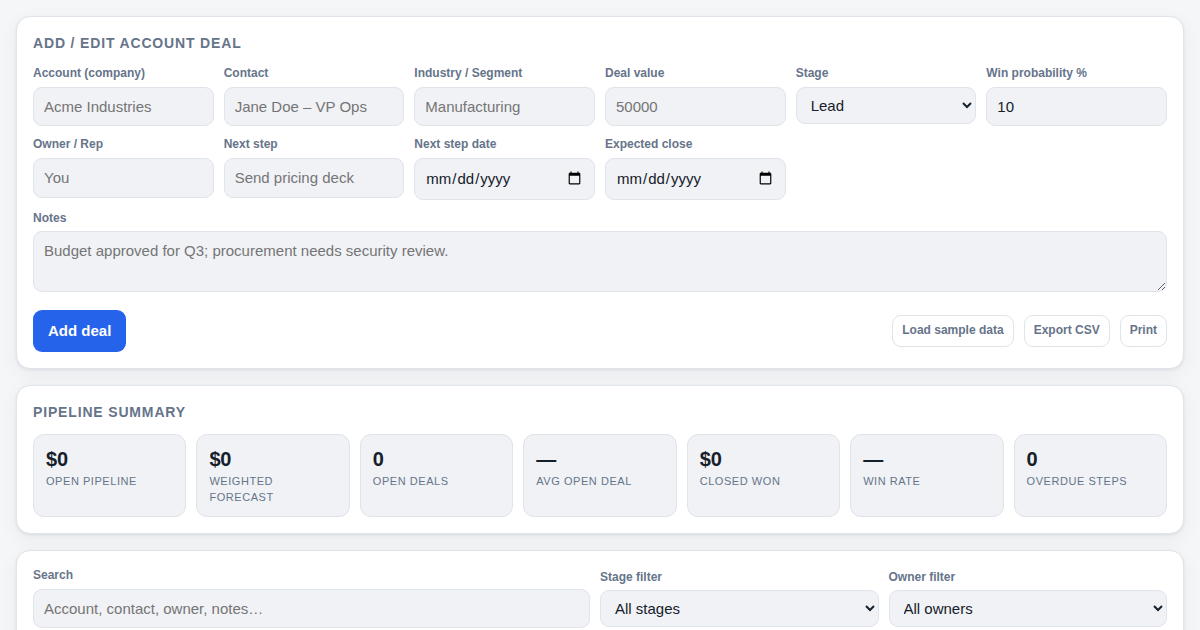Click the Closed Won summary card
The height and width of the screenshot is (630, 1200).
point(763,475)
